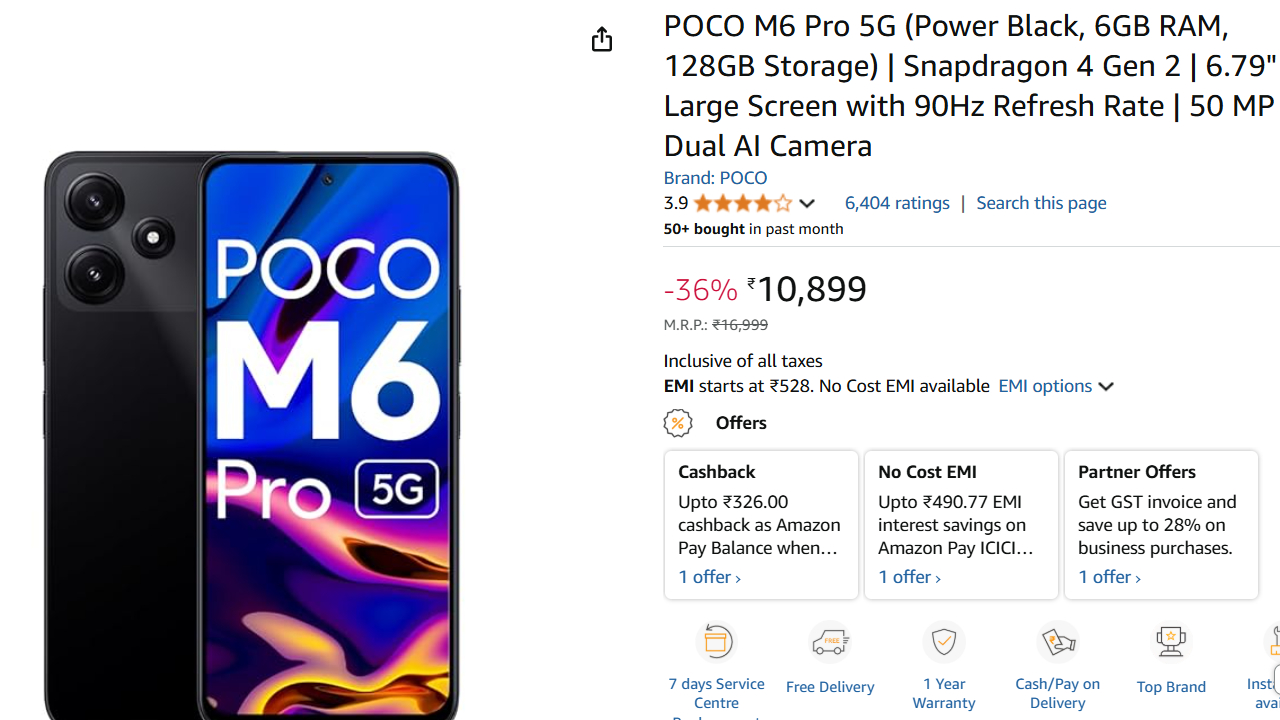Open the Partner Offers 1 offer link

[x=1109, y=577]
